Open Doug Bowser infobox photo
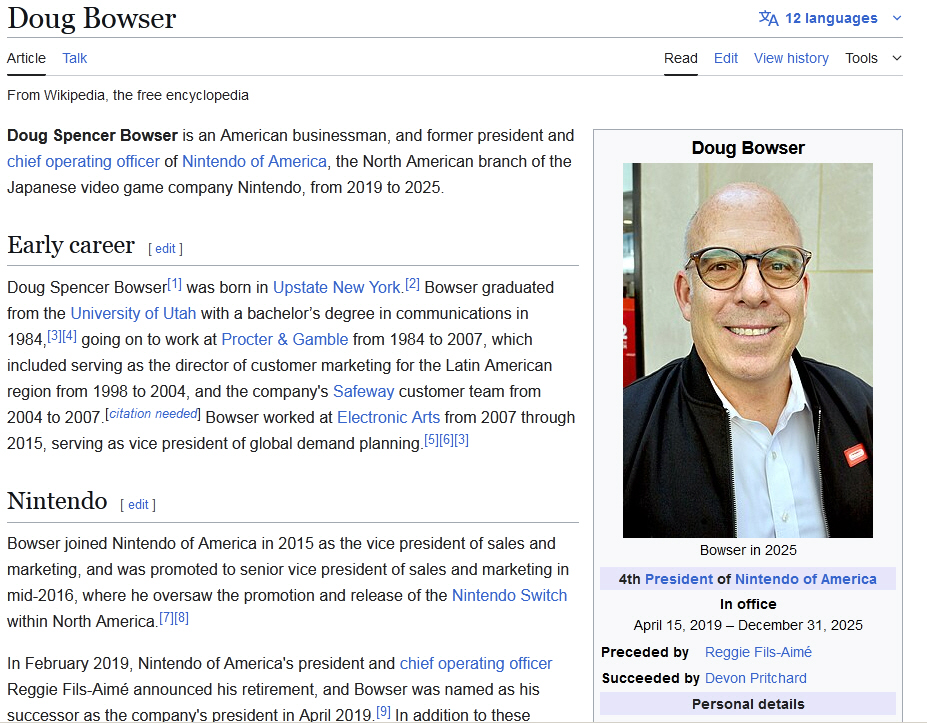The image size is (927, 724). tap(748, 350)
